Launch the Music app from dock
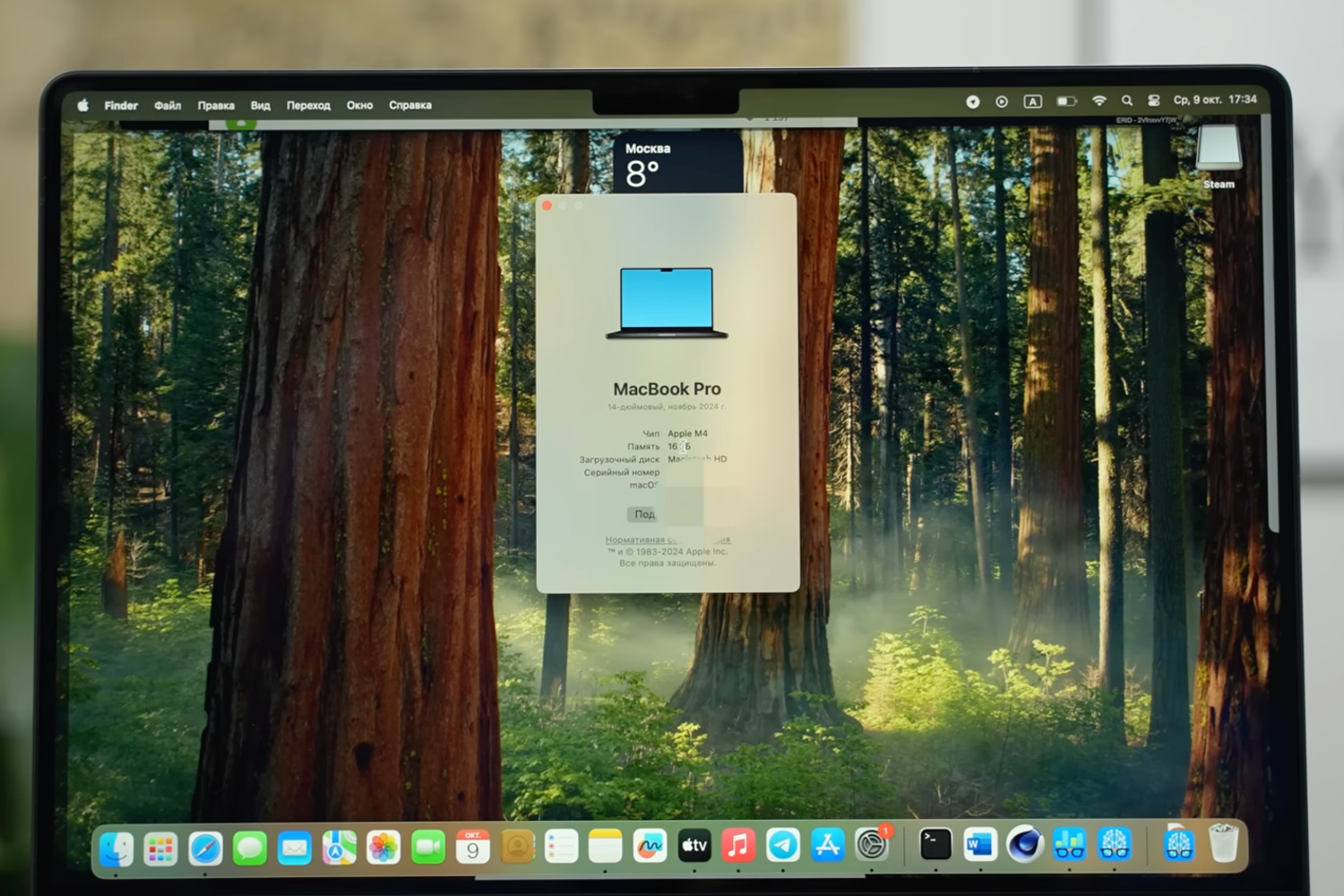This screenshot has height=896, width=1344. coord(738,846)
